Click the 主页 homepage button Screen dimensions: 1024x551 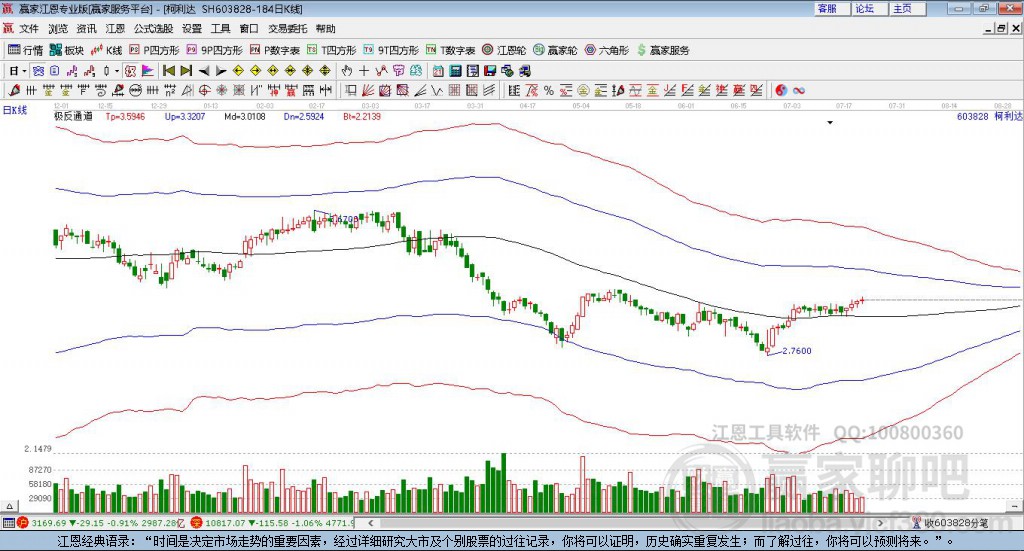907,8
